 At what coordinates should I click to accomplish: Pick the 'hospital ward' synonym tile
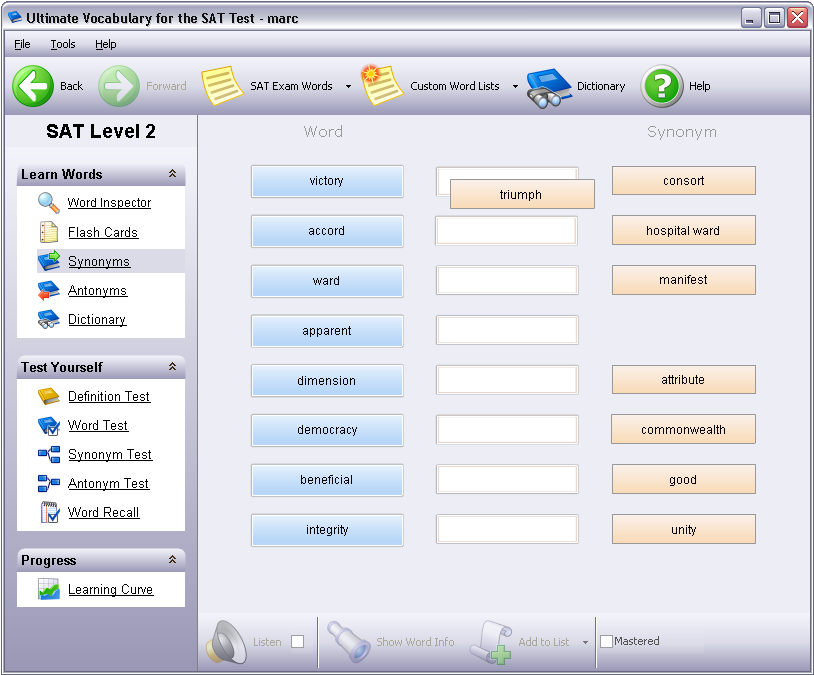684,230
